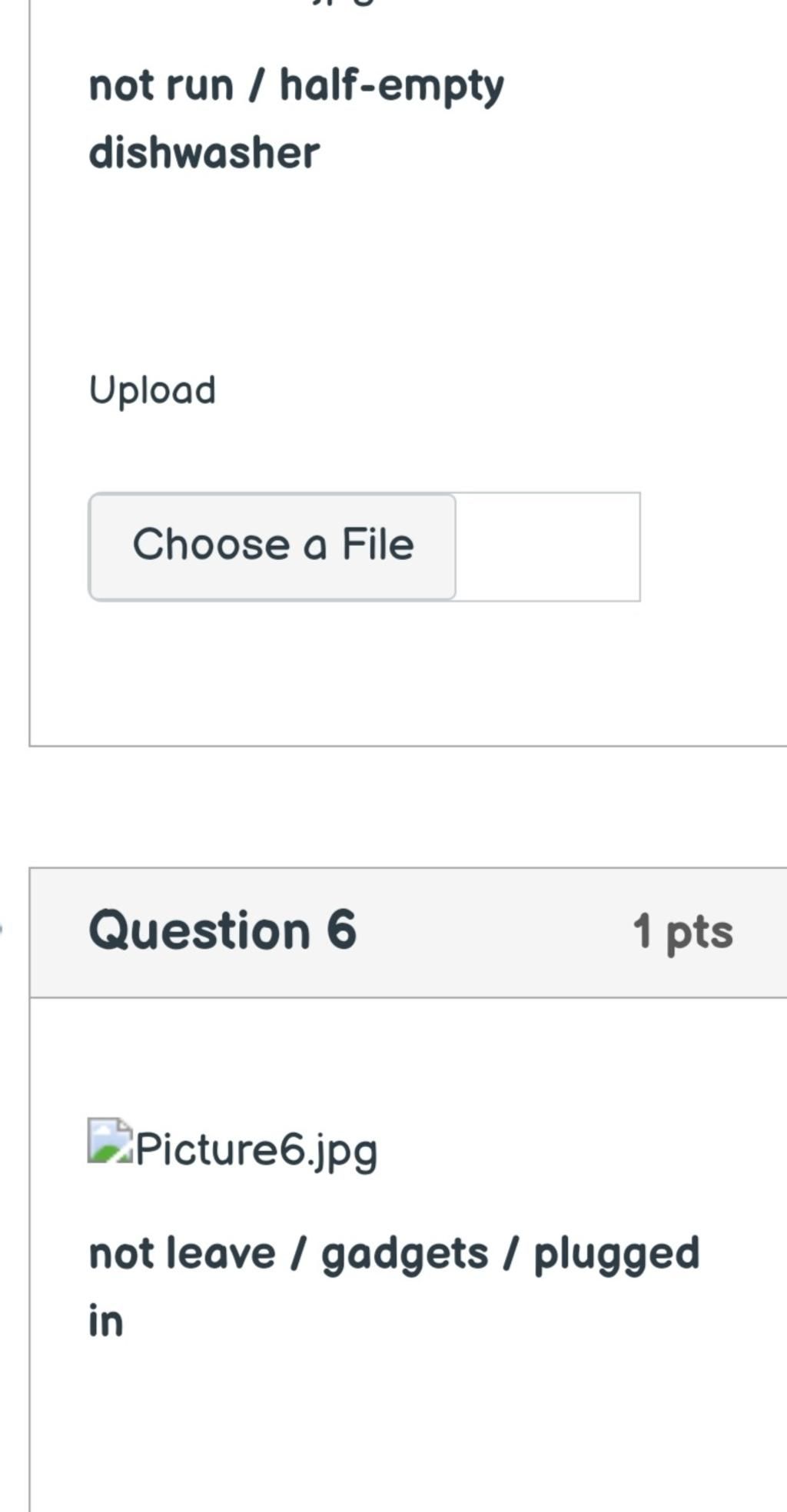Click the empty file name field beside Choose a File
Screen dimensions: 787x1512
coord(547,546)
